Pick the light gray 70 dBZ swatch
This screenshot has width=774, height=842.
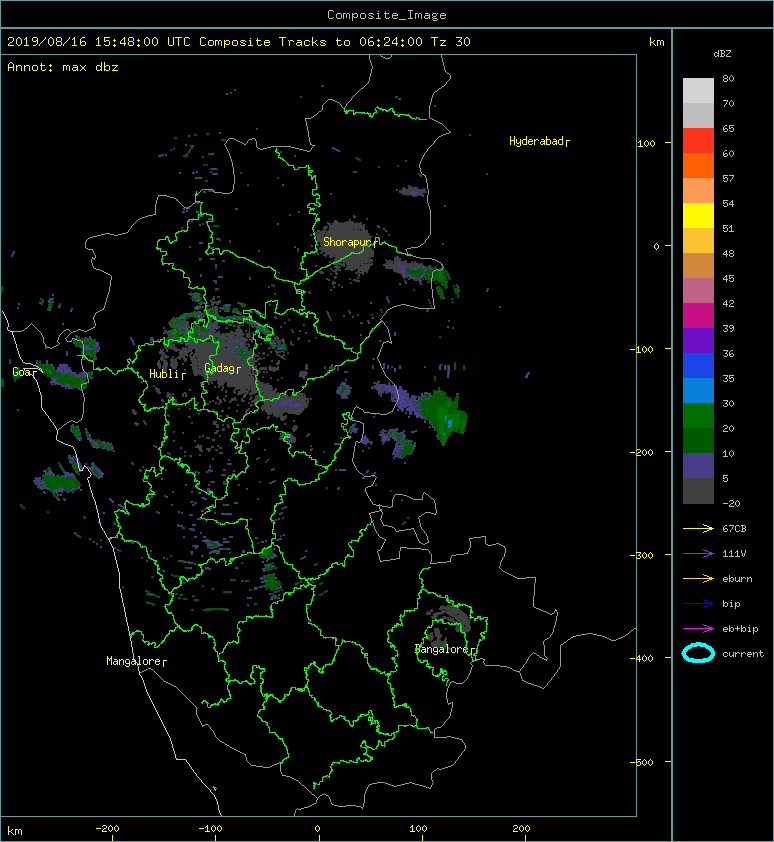698,91
